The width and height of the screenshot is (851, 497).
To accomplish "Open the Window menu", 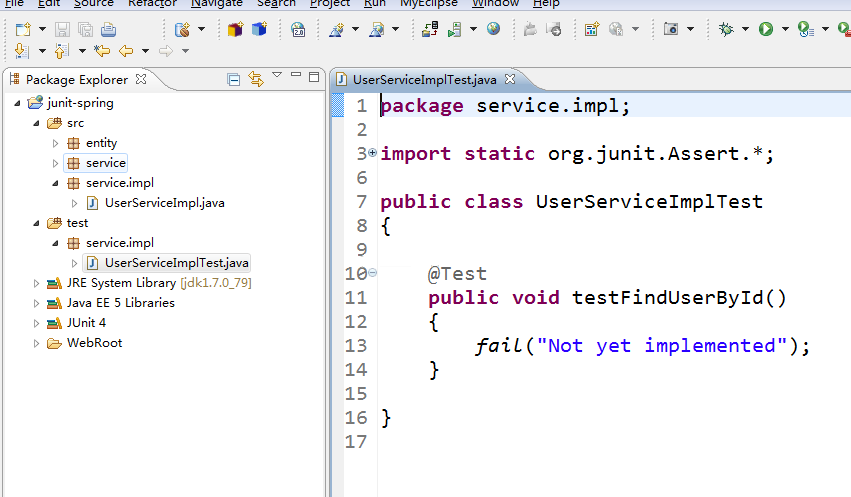I will [496, 3].
